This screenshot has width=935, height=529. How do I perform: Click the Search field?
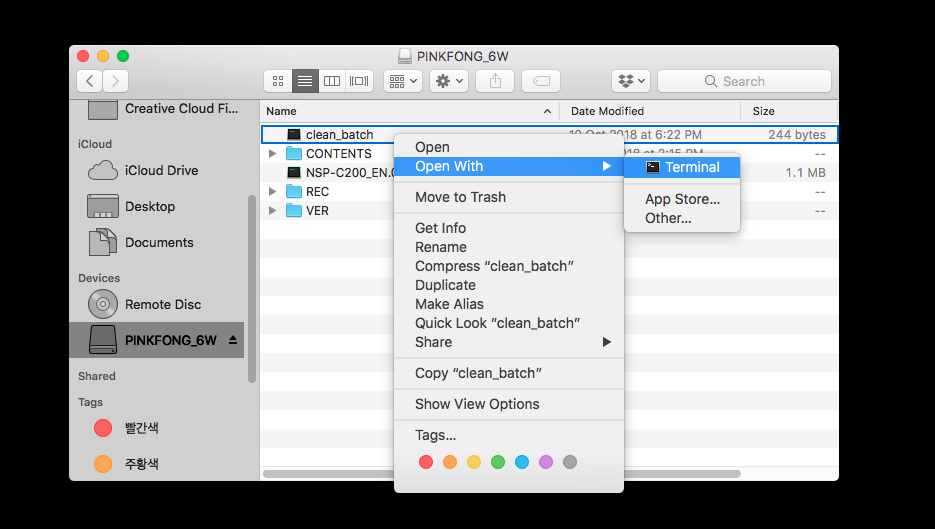click(x=744, y=81)
